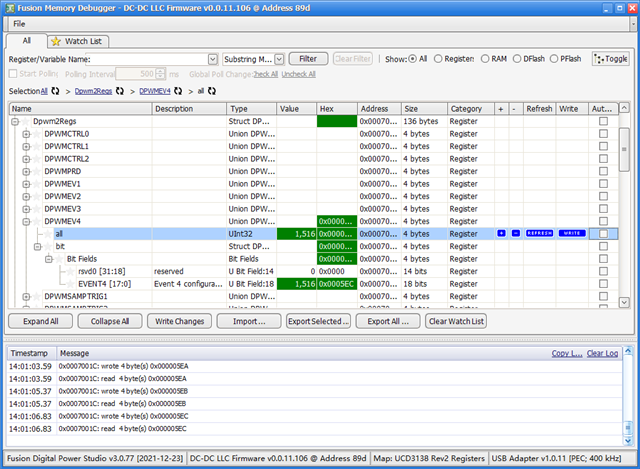
Task: Collapse the DPWMEV4 tree node
Action: point(26,221)
